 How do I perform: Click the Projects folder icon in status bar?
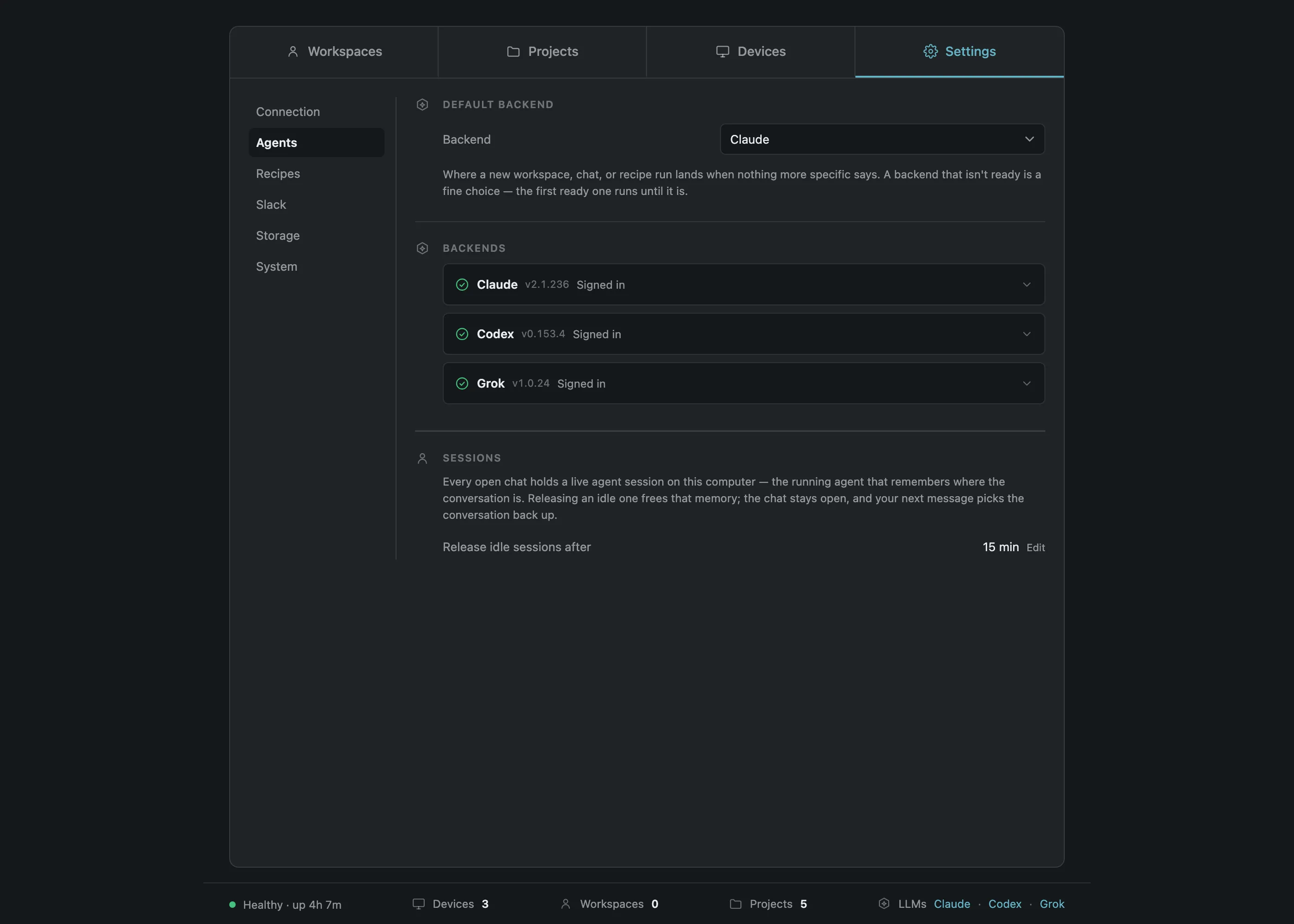[x=736, y=904]
